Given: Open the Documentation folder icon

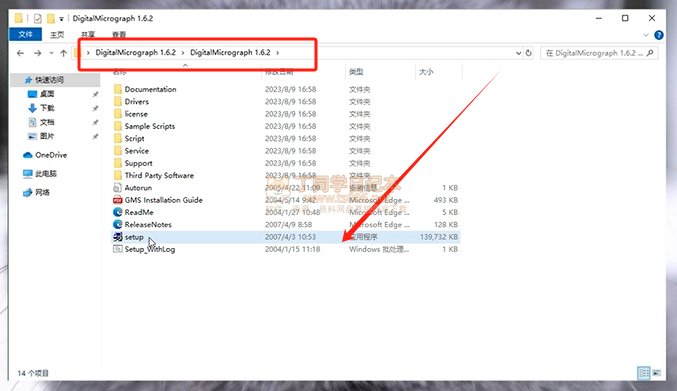Looking at the screenshot, I should click(x=117, y=89).
